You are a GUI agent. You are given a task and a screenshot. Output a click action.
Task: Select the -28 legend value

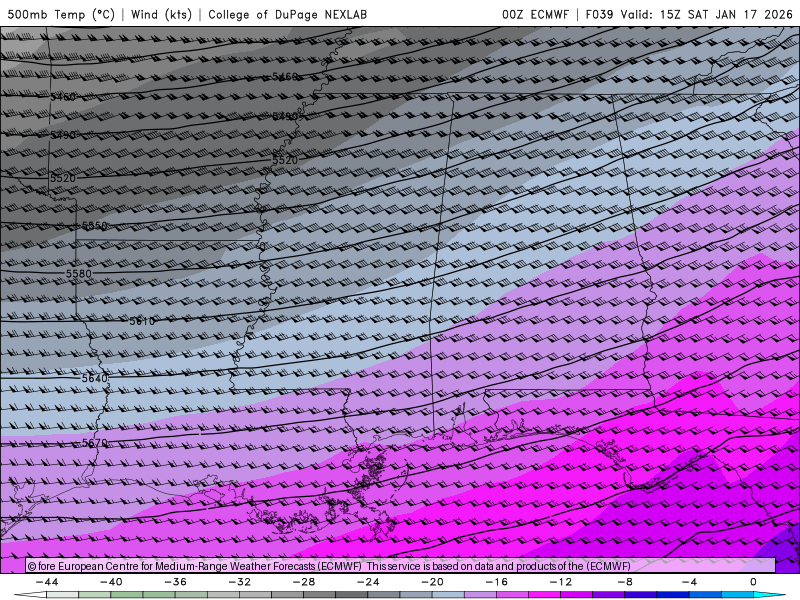point(304,582)
